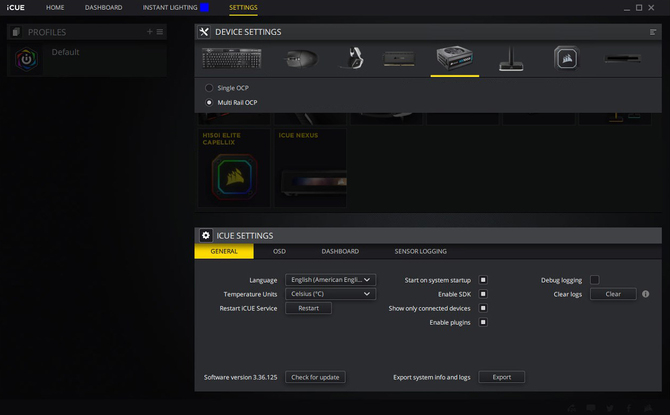
Task: Click the Default profile colorful power icon
Action: coord(26,59)
